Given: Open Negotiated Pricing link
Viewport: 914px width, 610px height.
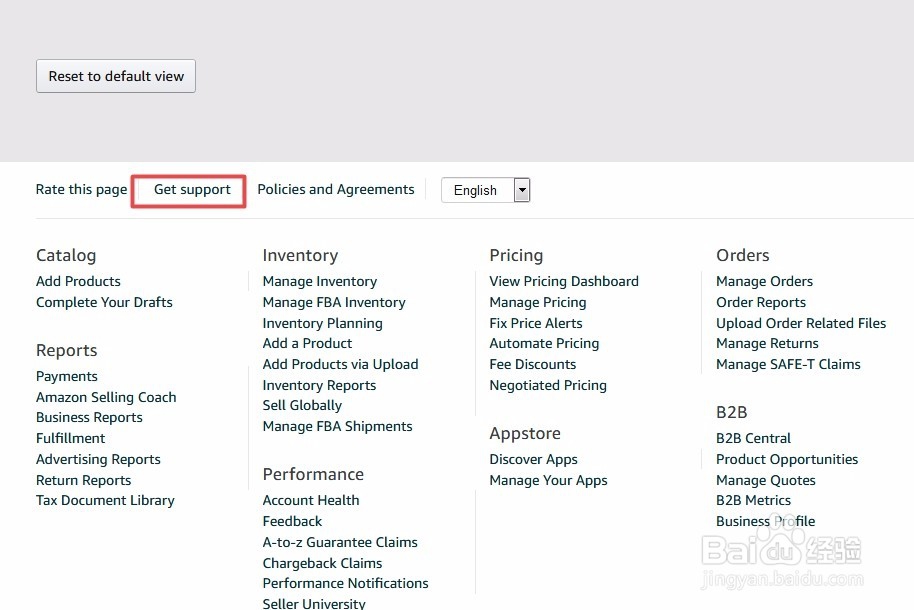Looking at the screenshot, I should coord(548,385).
